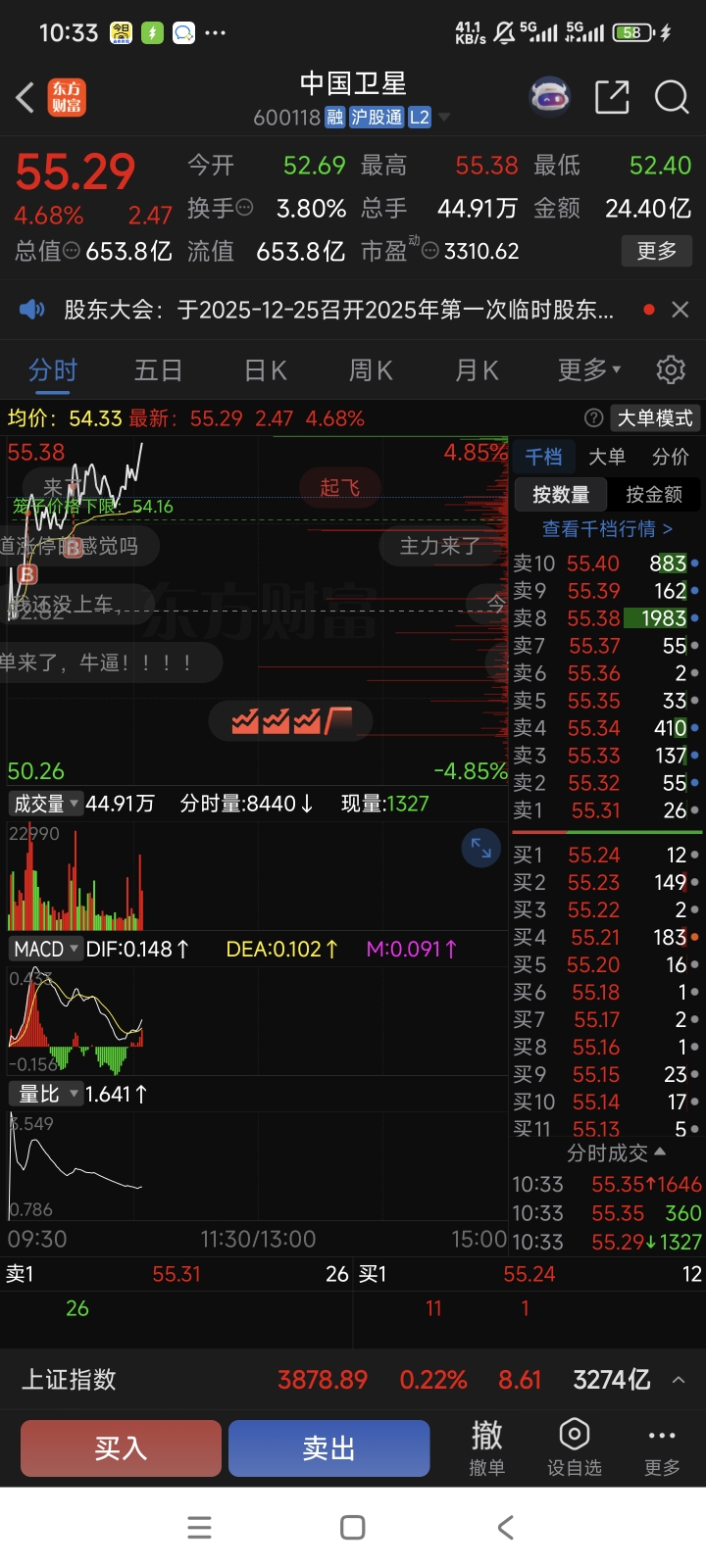
Task: Tap the 沪股通 tag
Action: point(377,118)
